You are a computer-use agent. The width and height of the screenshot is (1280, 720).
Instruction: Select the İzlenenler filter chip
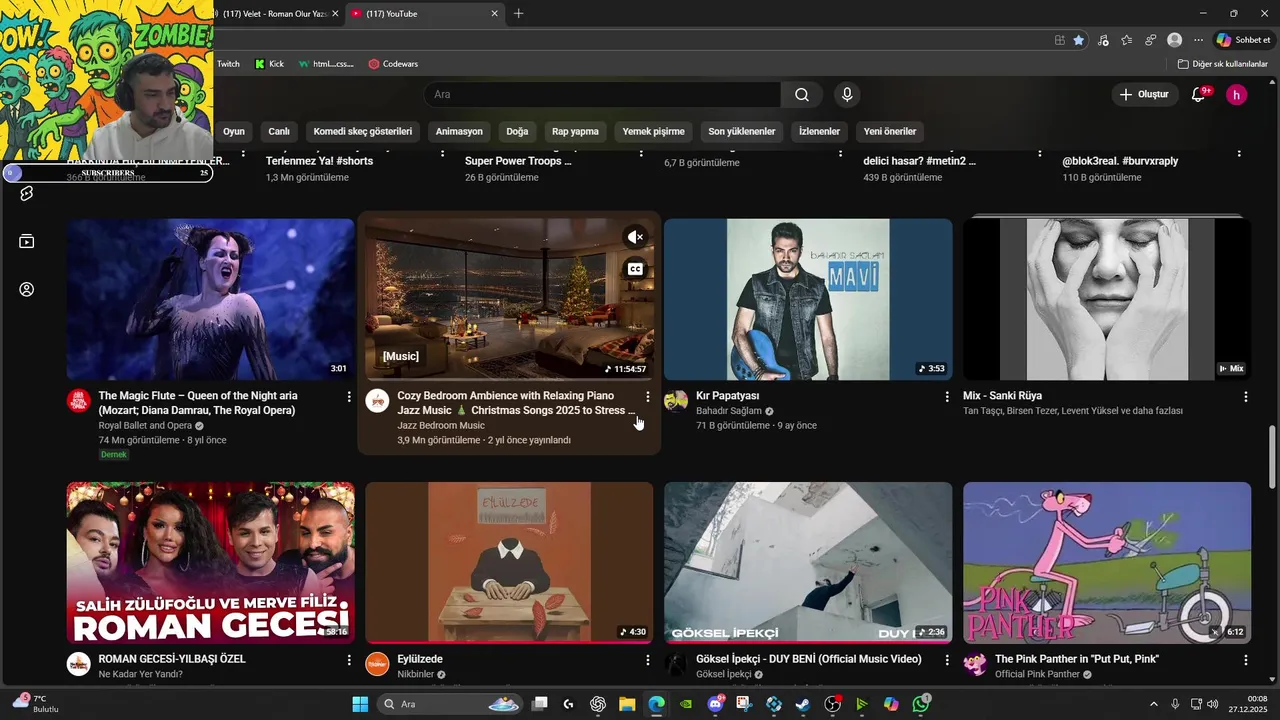[819, 131]
